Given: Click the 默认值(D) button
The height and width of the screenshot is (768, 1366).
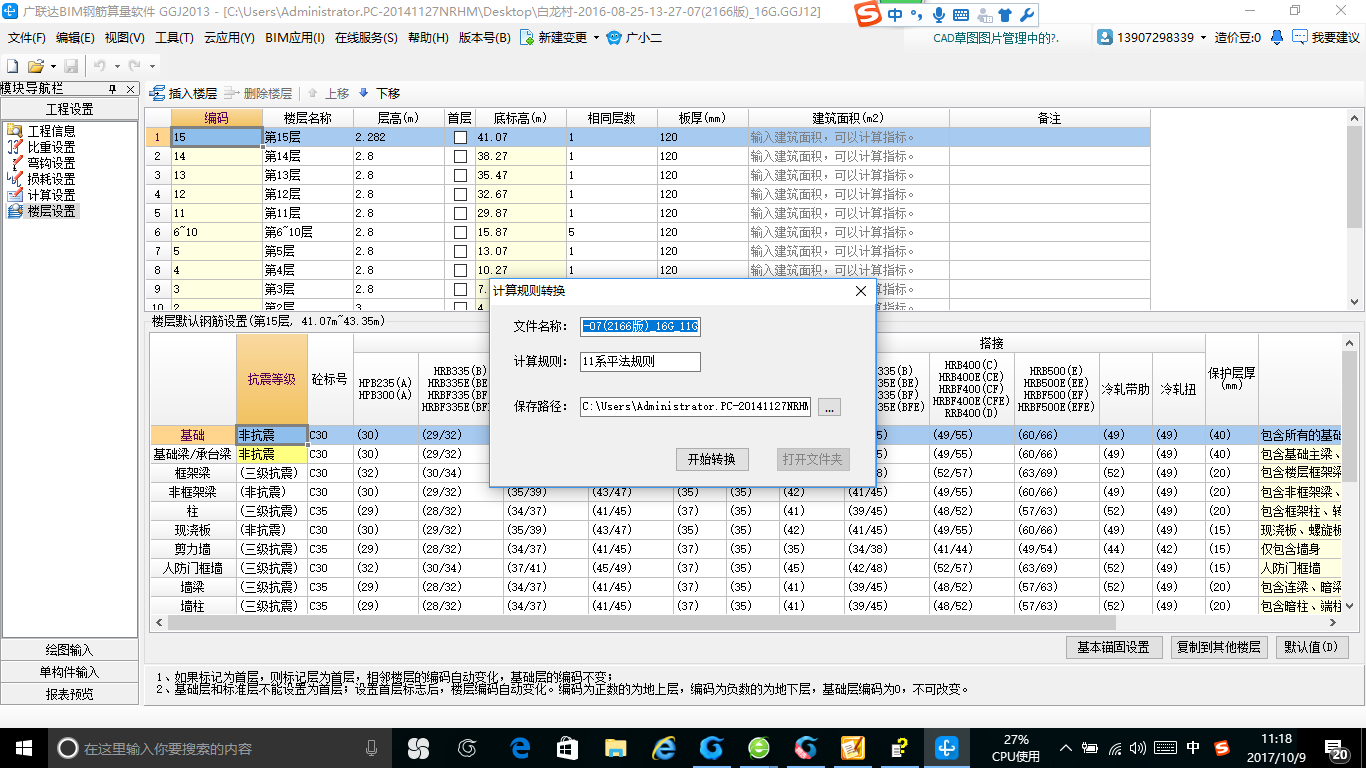Looking at the screenshot, I should (x=1312, y=647).
